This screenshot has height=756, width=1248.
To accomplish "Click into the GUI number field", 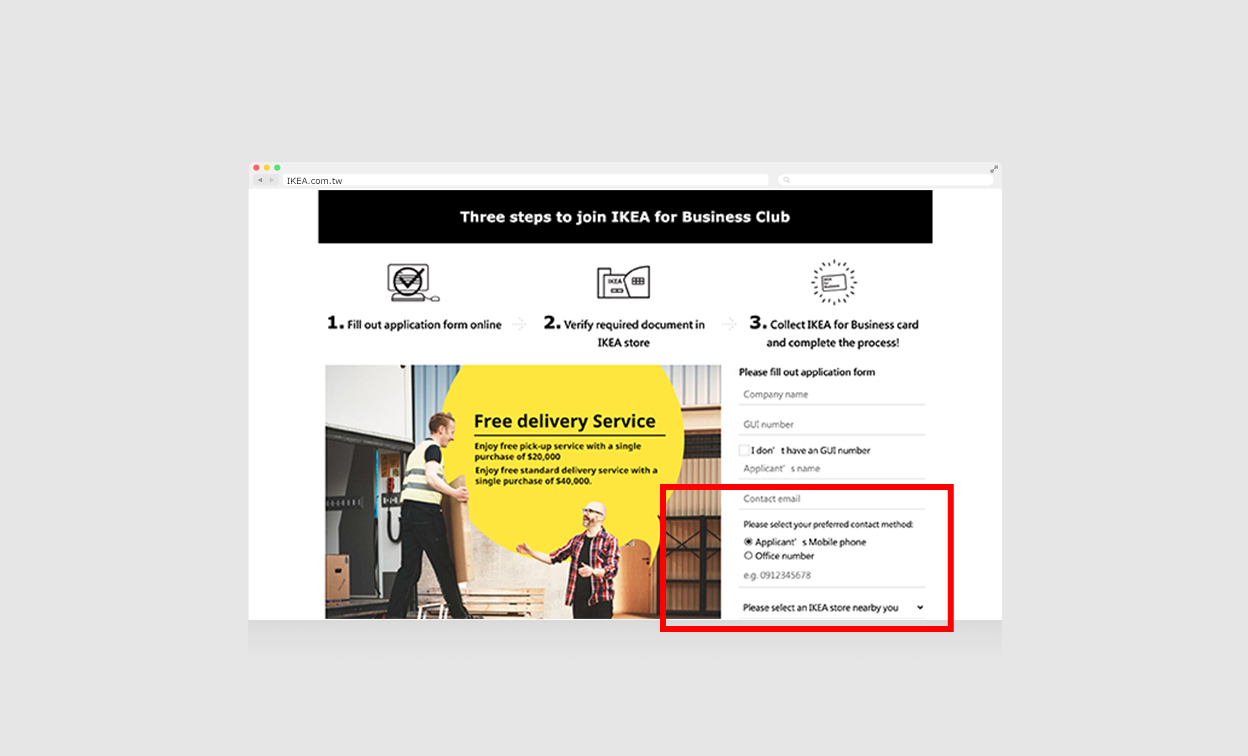I will coord(832,425).
